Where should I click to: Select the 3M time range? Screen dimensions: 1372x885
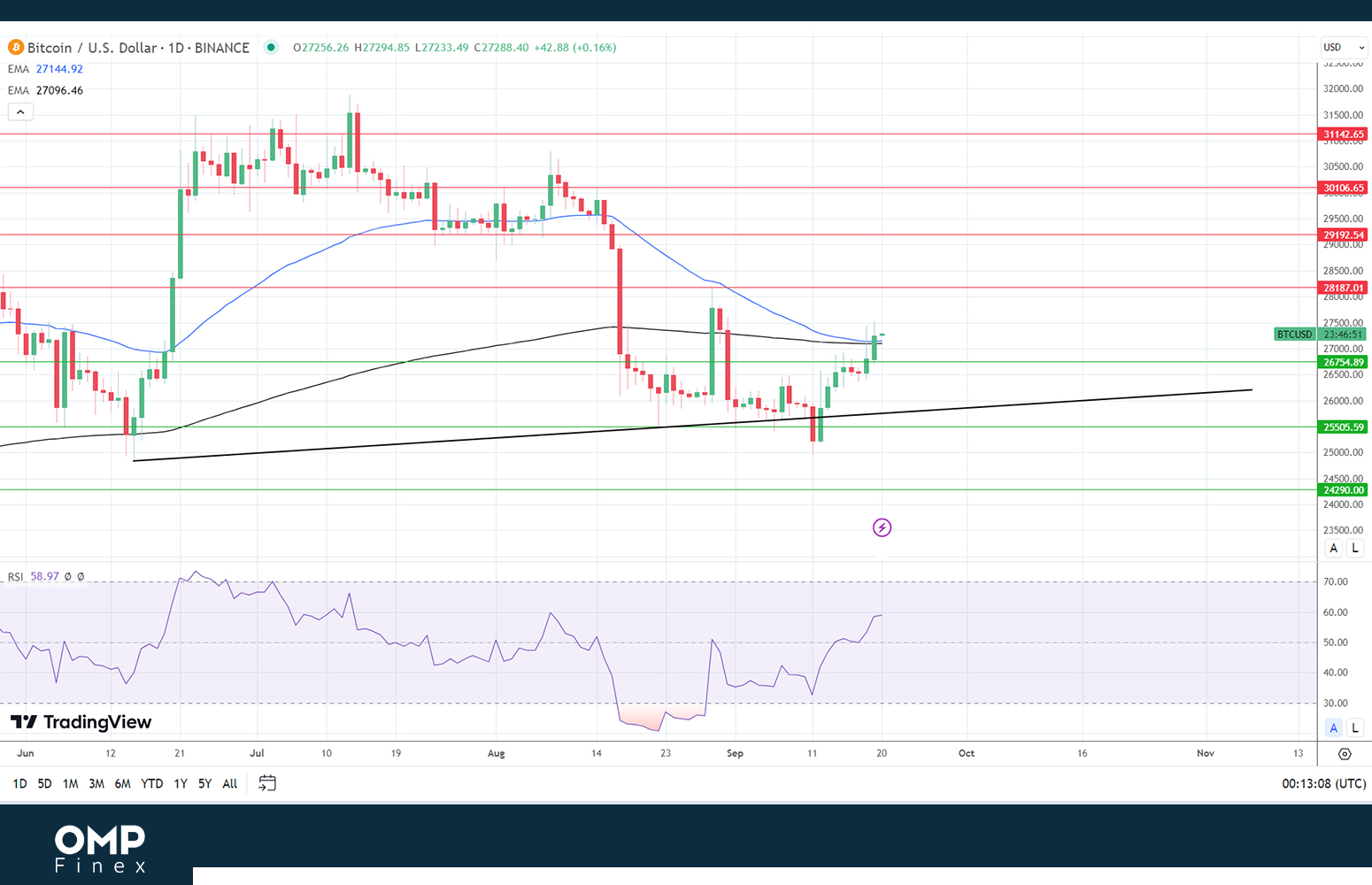click(x=96, y=783)
